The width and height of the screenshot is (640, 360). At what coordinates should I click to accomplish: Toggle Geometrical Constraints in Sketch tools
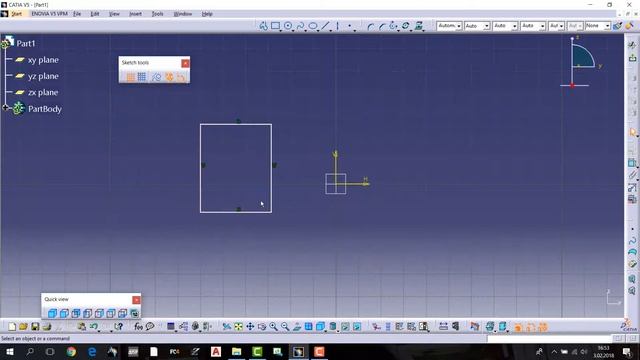169,77
